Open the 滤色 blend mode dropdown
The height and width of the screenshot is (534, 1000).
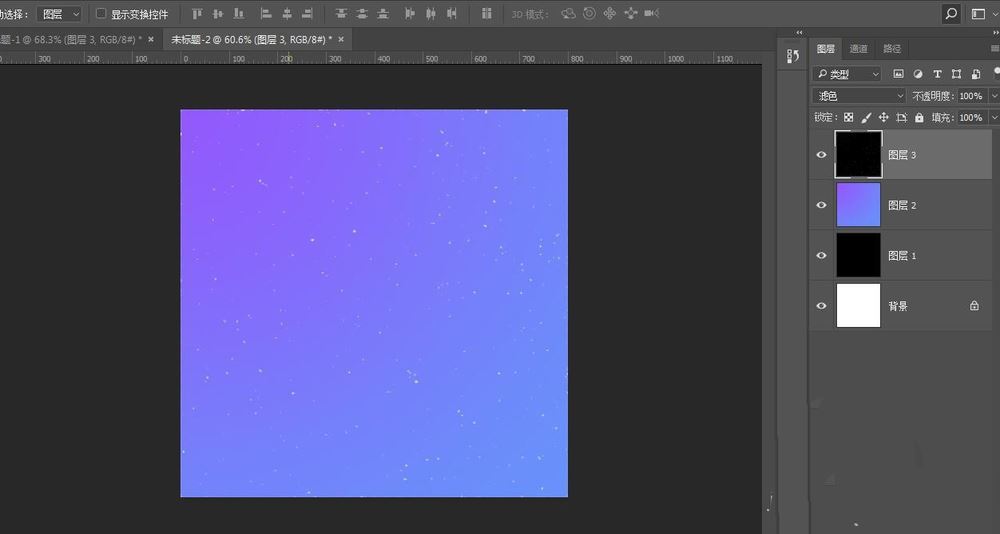859,96
